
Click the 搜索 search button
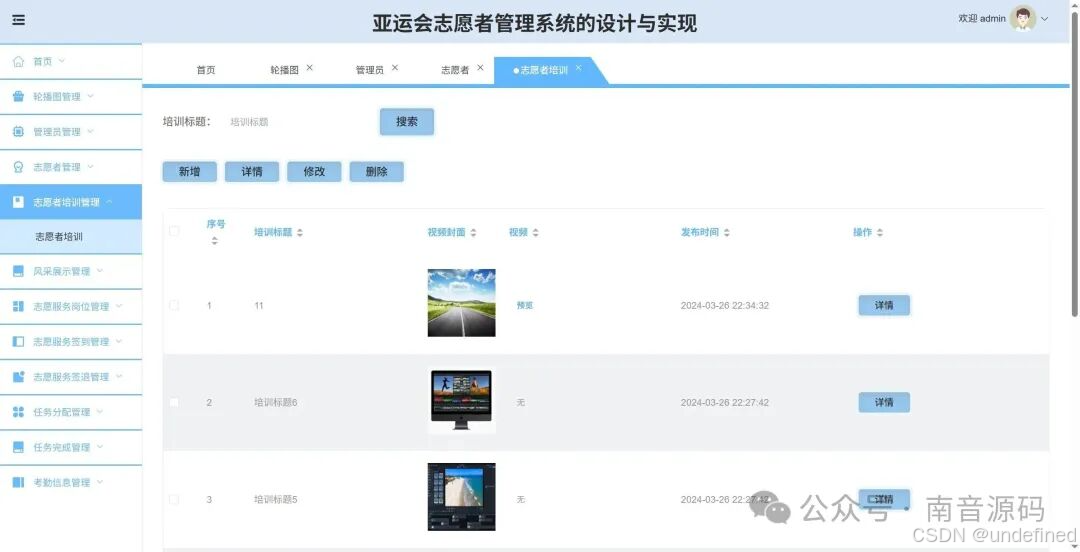407,122
